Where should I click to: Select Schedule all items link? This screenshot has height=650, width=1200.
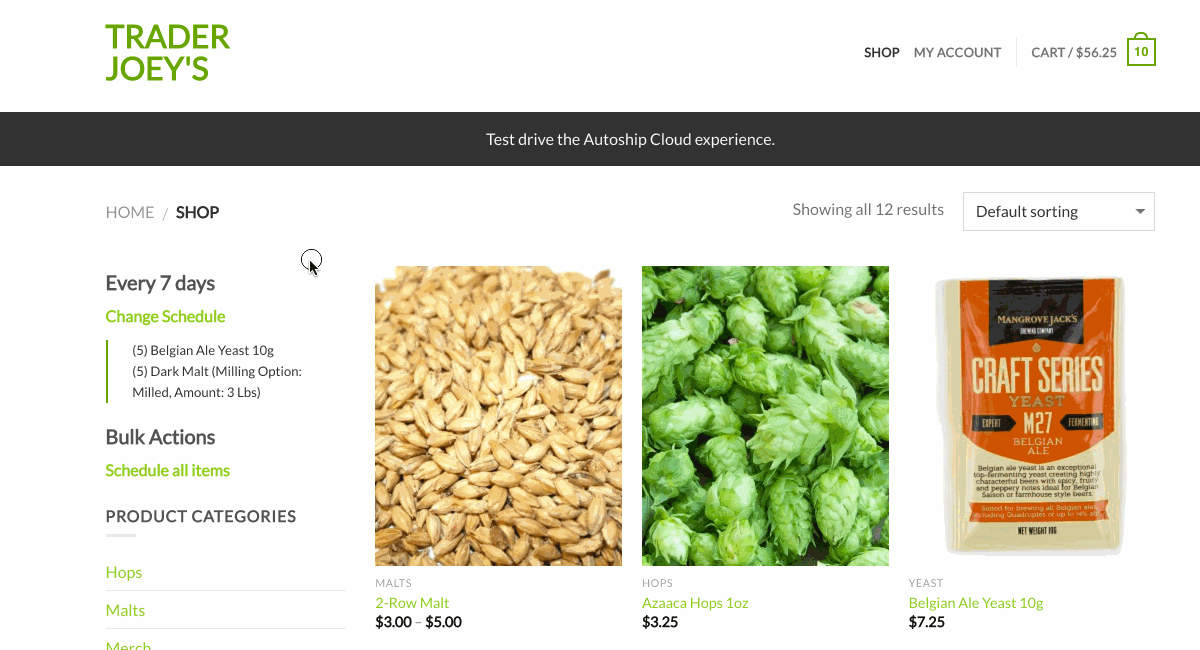pyautogui.click(x=168, y=470)
